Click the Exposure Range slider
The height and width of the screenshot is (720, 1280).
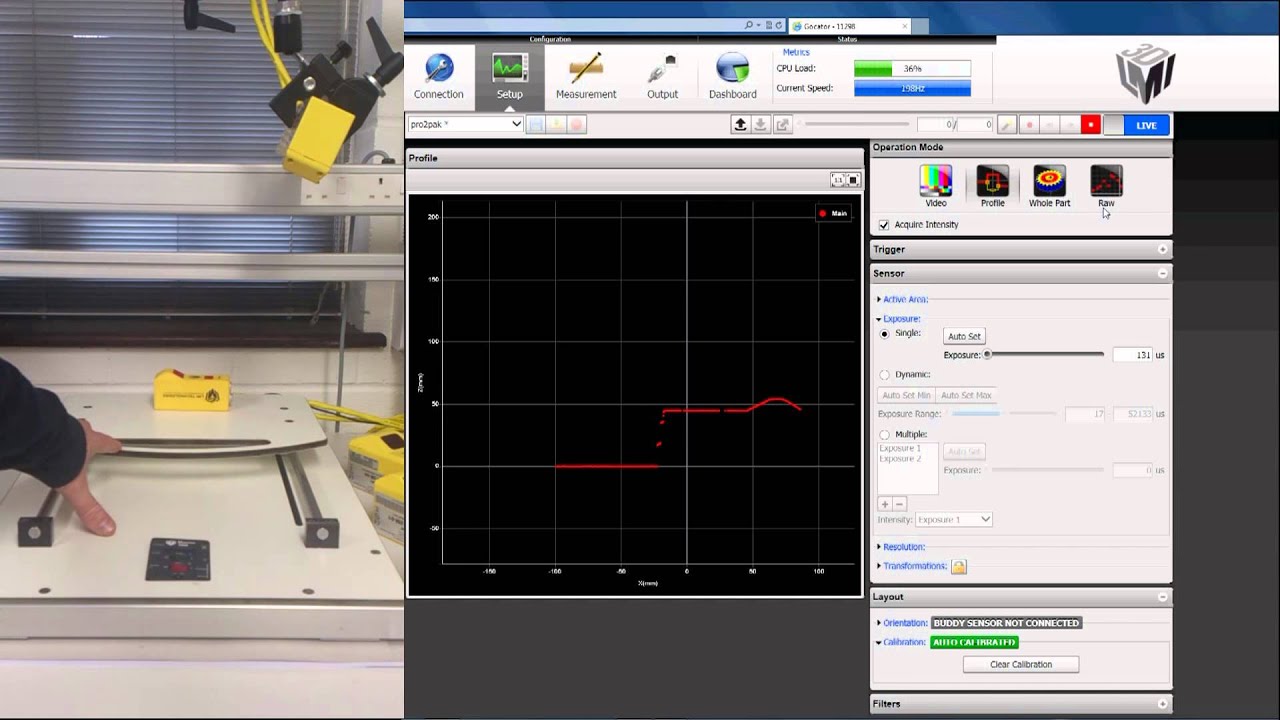click(1003, 413)
